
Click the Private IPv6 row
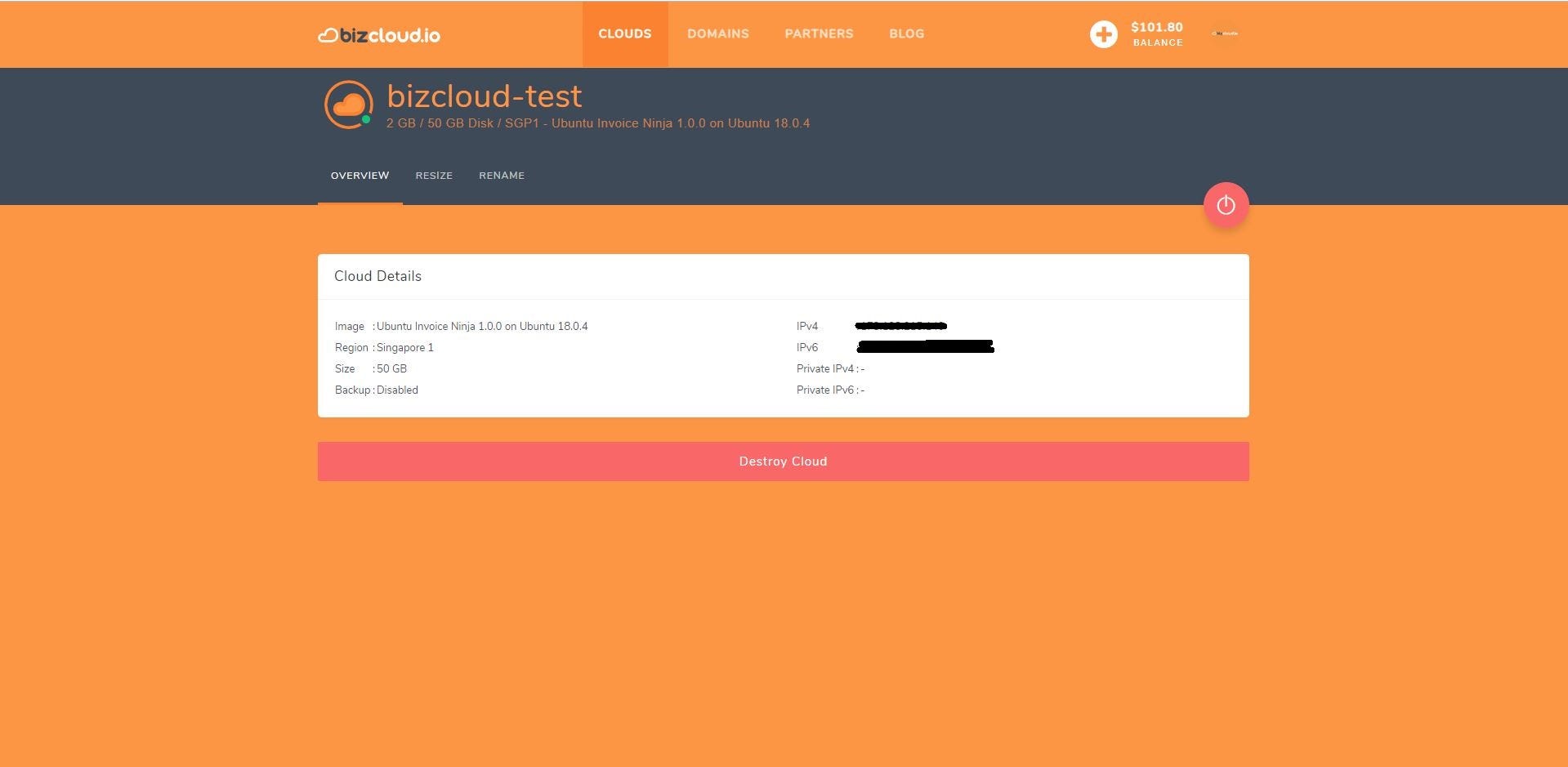tap(830, 390)
